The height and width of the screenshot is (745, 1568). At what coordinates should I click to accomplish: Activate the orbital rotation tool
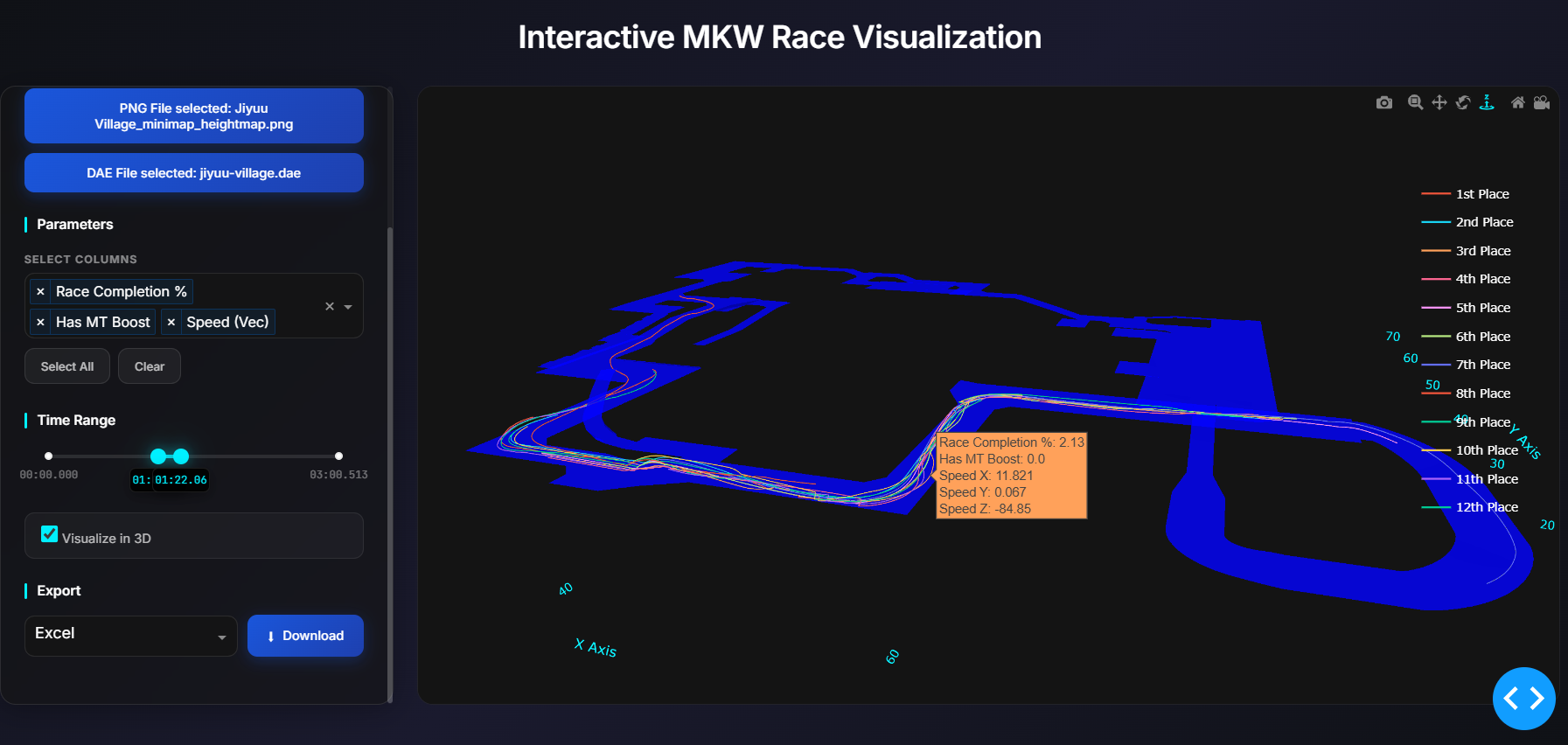[x=1463, y=103]
